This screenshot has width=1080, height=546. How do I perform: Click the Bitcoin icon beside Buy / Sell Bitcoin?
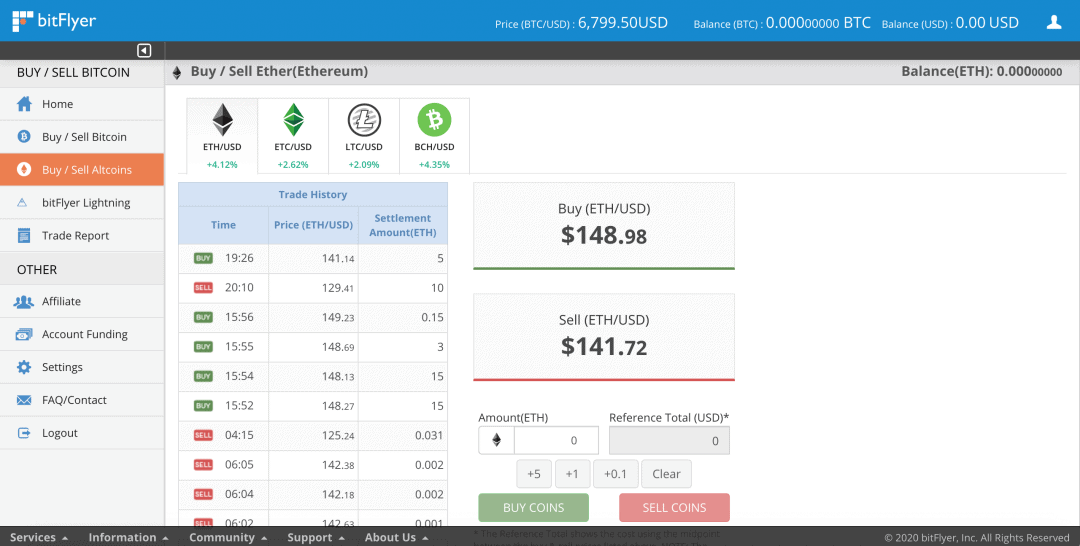(x=24, y=136)
